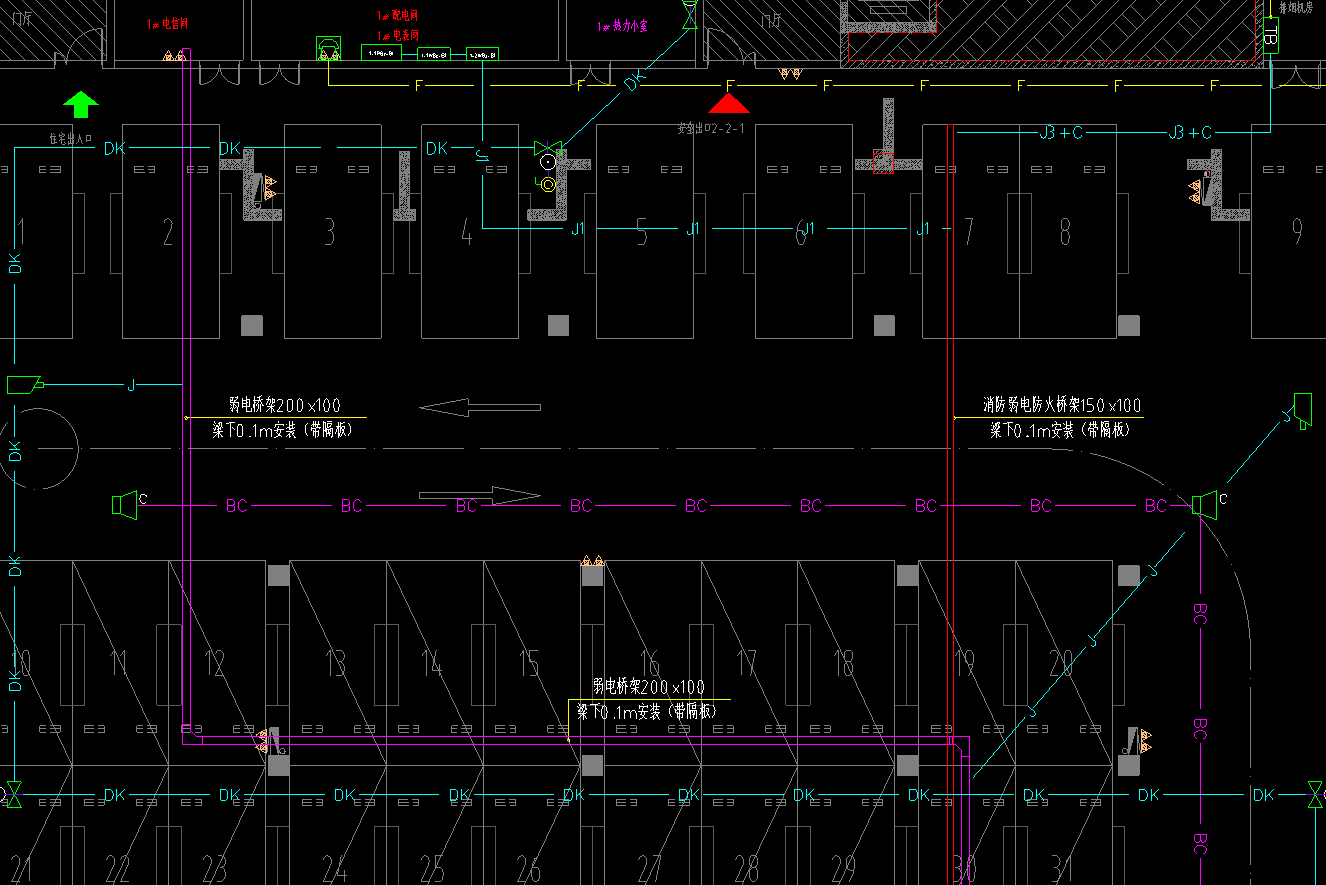Select 弱电桥架200×100 annotation beside left-pointing arrow

[285, 405]
